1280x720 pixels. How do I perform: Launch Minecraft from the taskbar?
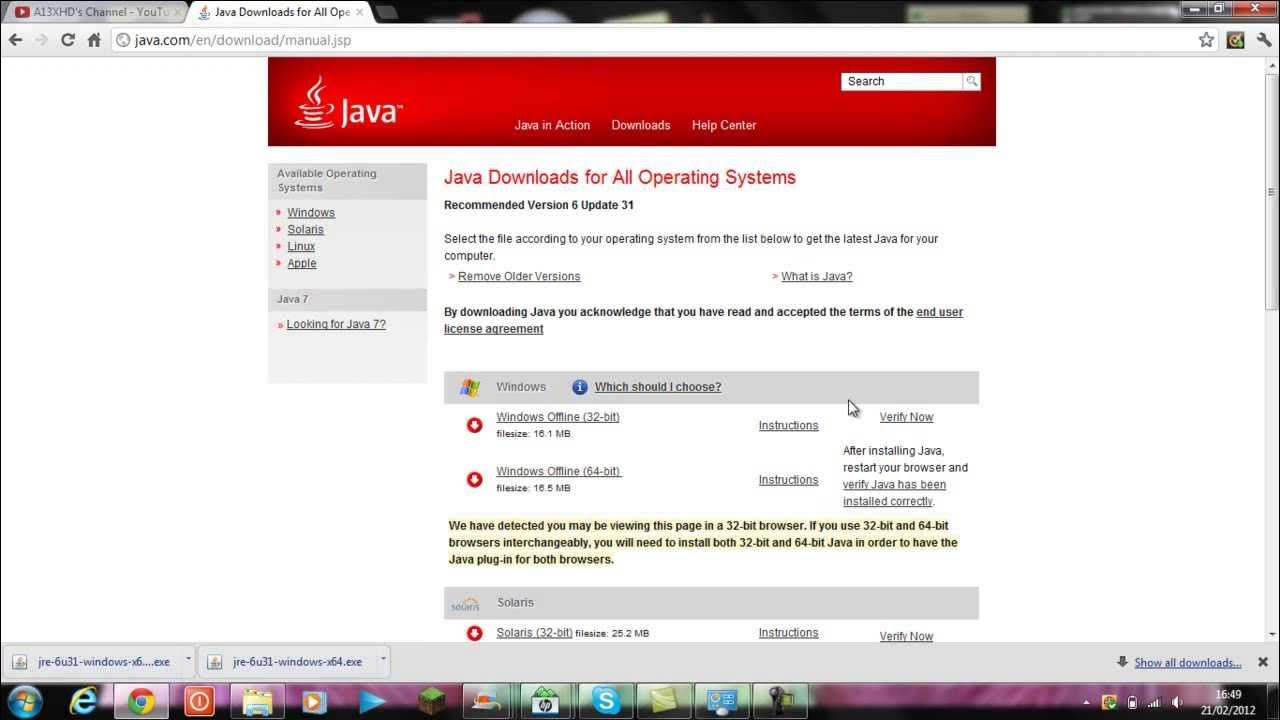pyautogui.click(x=431, y=701)
